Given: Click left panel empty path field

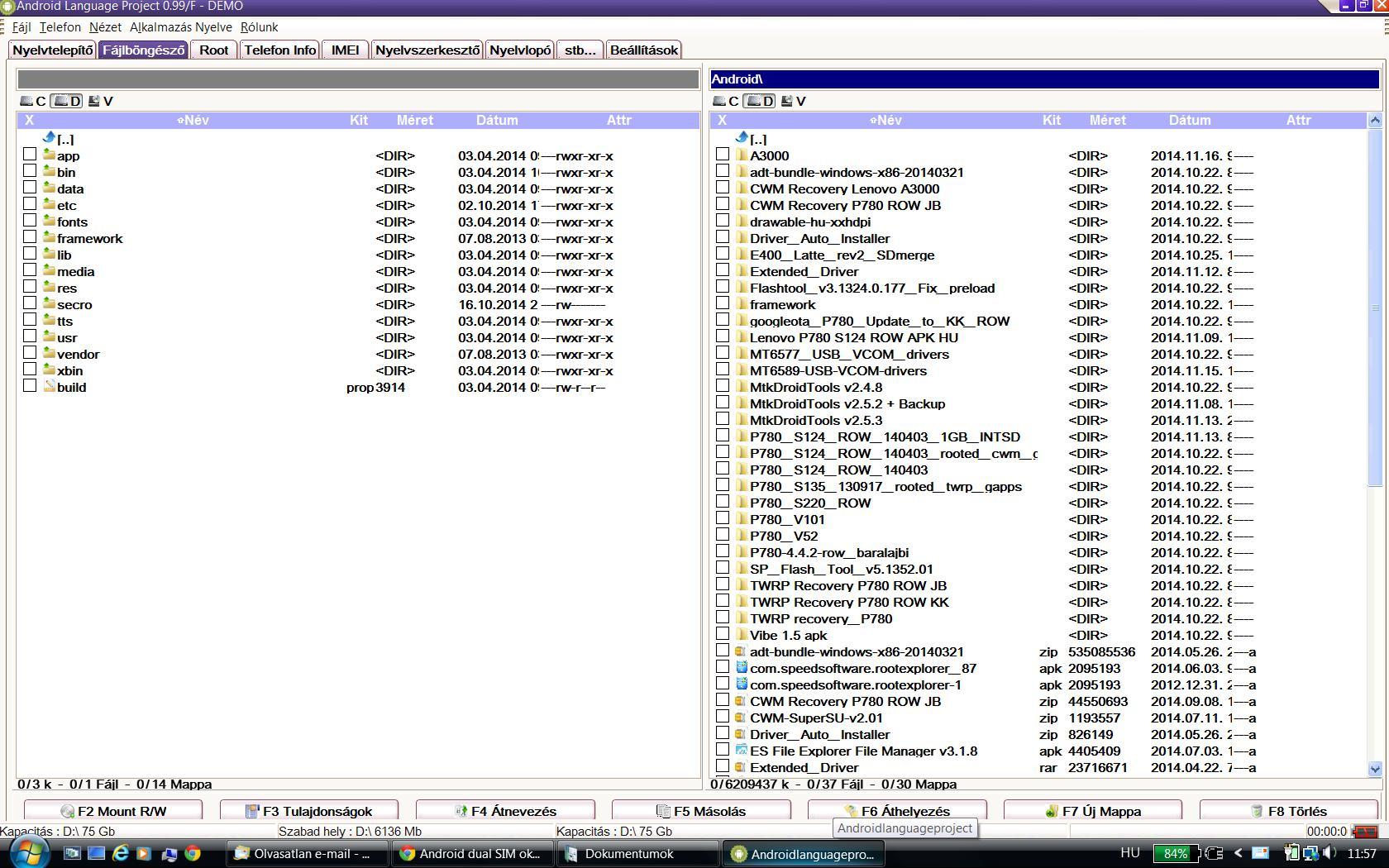Looking at the screenshot, I should [x=358, y=79].
